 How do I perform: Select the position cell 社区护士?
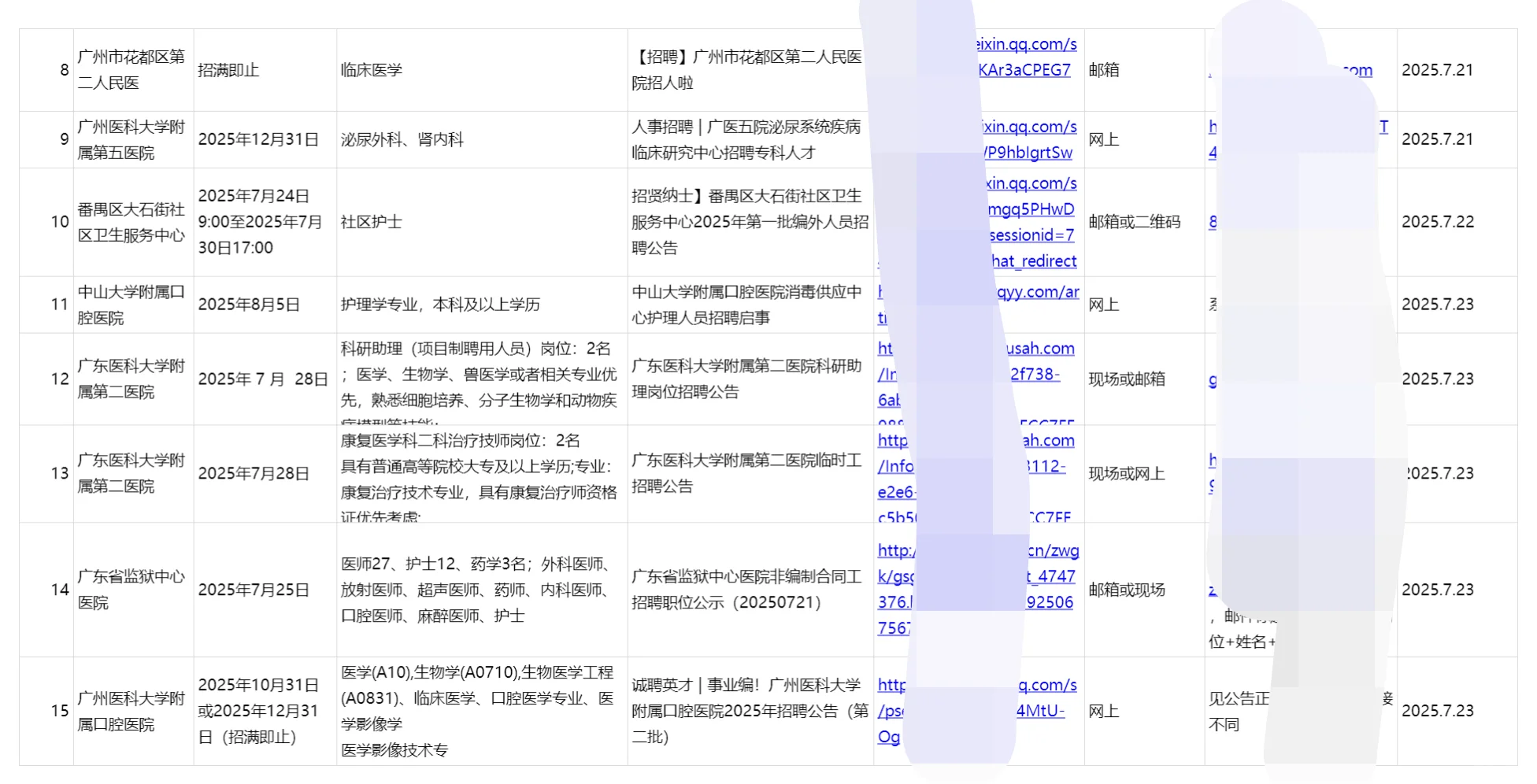(482, 222)
